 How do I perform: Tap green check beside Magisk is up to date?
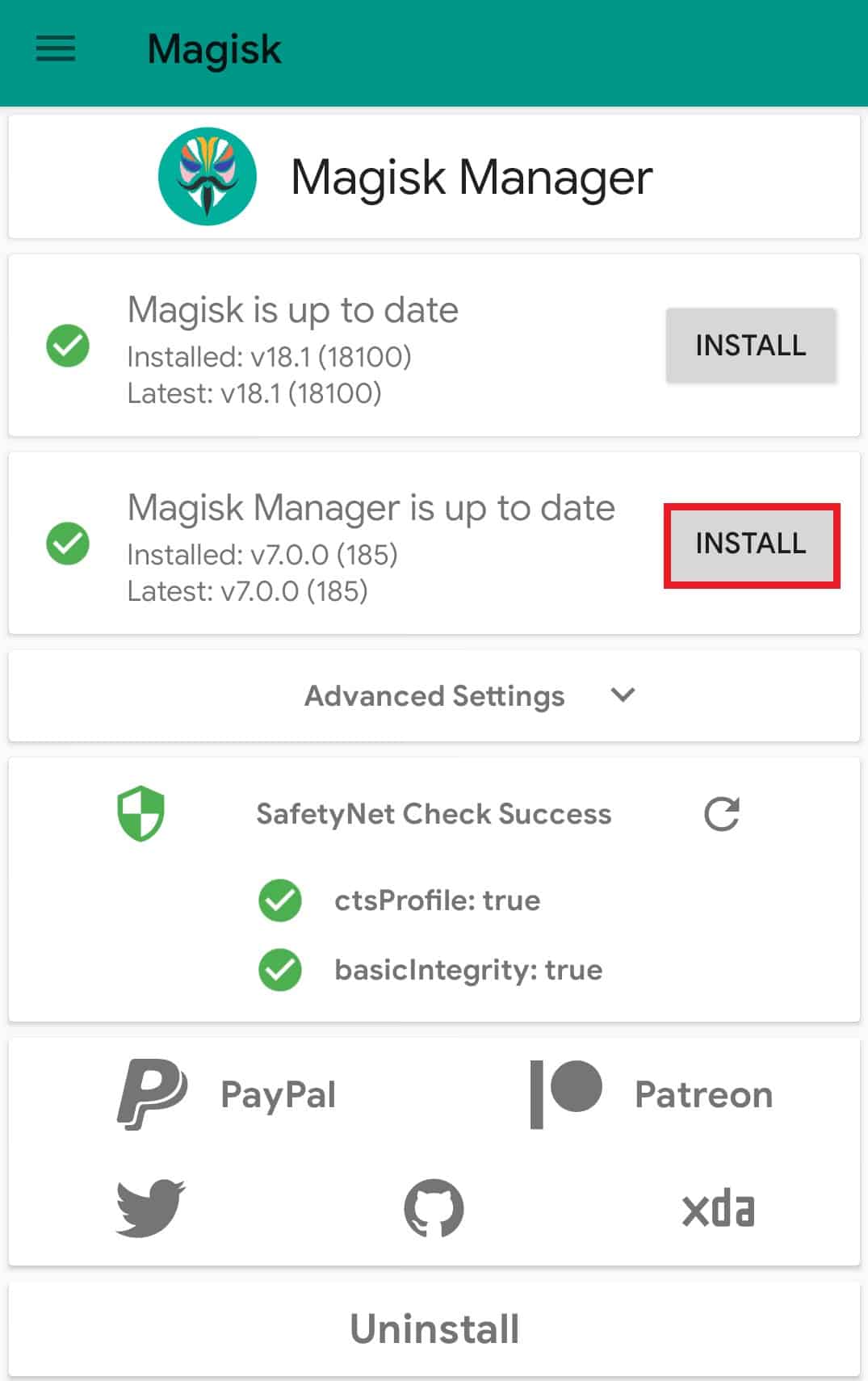point(68,346)
